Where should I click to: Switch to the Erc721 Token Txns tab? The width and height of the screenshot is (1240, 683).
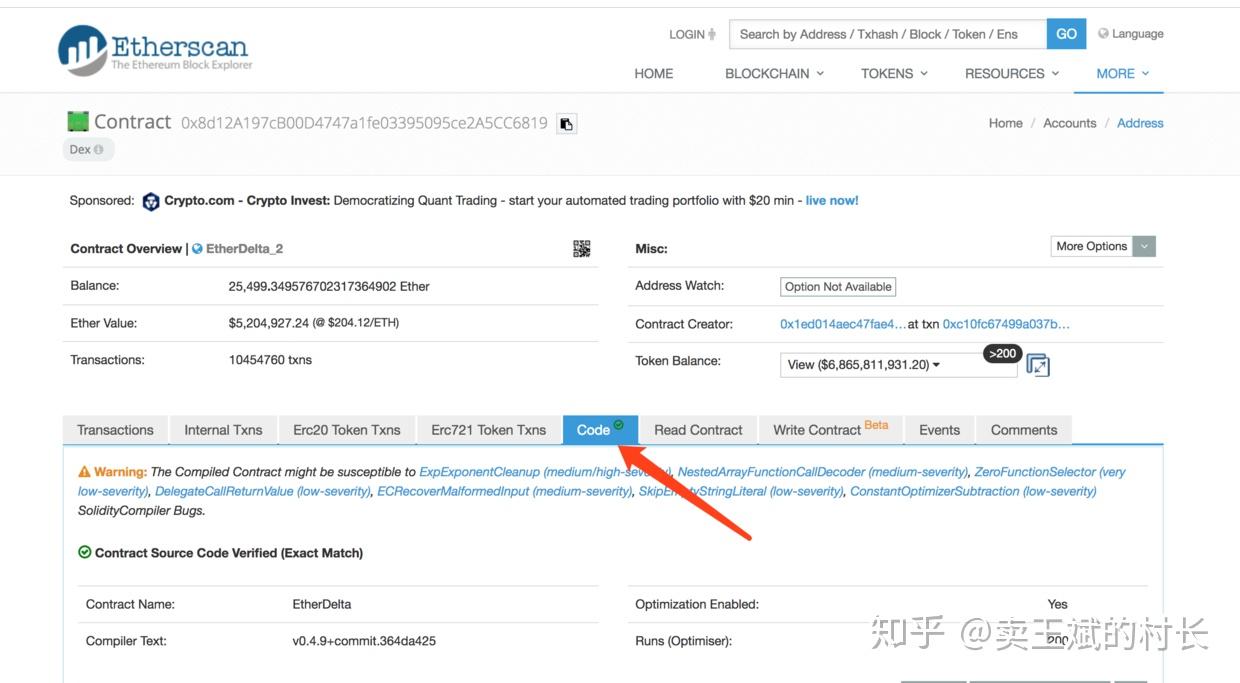tap(488, 430)
